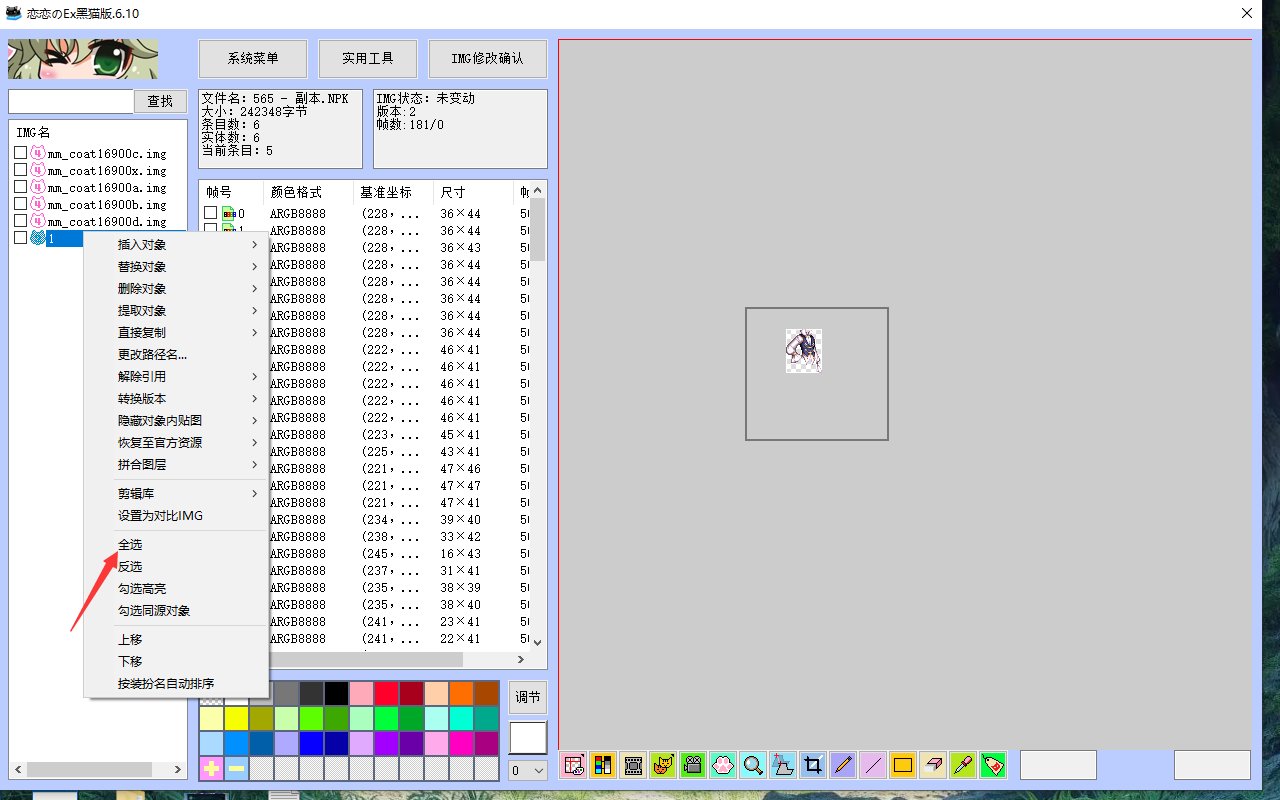Screen dimensions: 1280x800
Task: Pick the eyedropper color picker tool
Action: tap(962, 765)
